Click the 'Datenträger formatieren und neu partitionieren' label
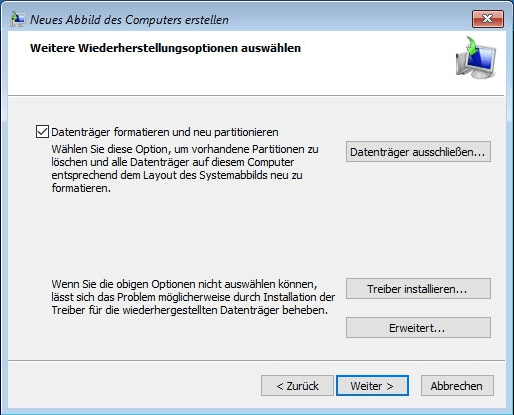Screen dimensions: 514x415 click(165, 132)
